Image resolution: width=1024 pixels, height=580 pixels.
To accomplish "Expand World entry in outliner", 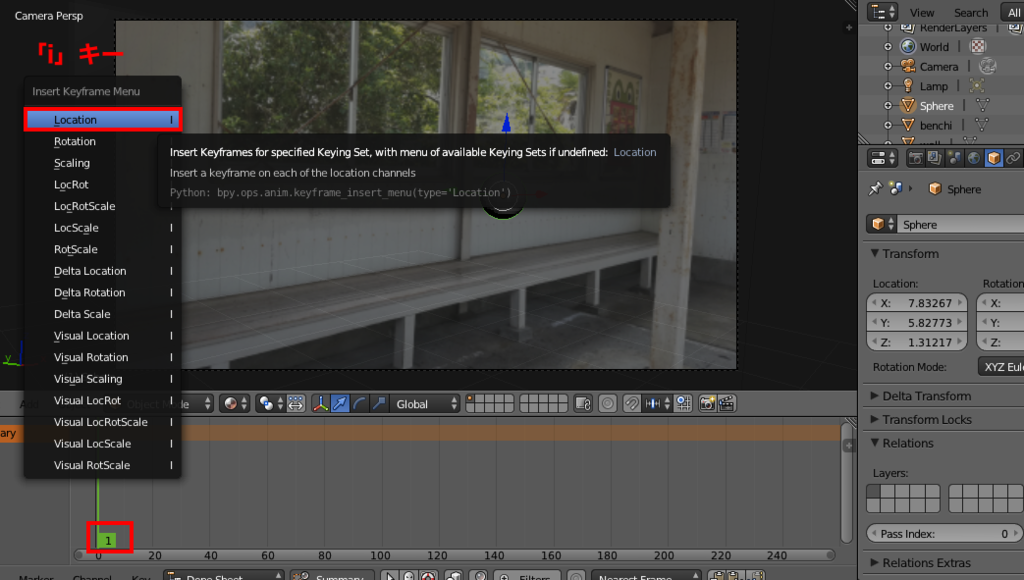I will 888,46.
